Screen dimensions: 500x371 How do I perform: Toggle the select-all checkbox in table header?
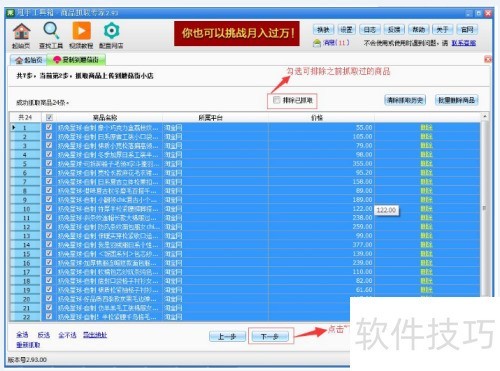[49, 117]
